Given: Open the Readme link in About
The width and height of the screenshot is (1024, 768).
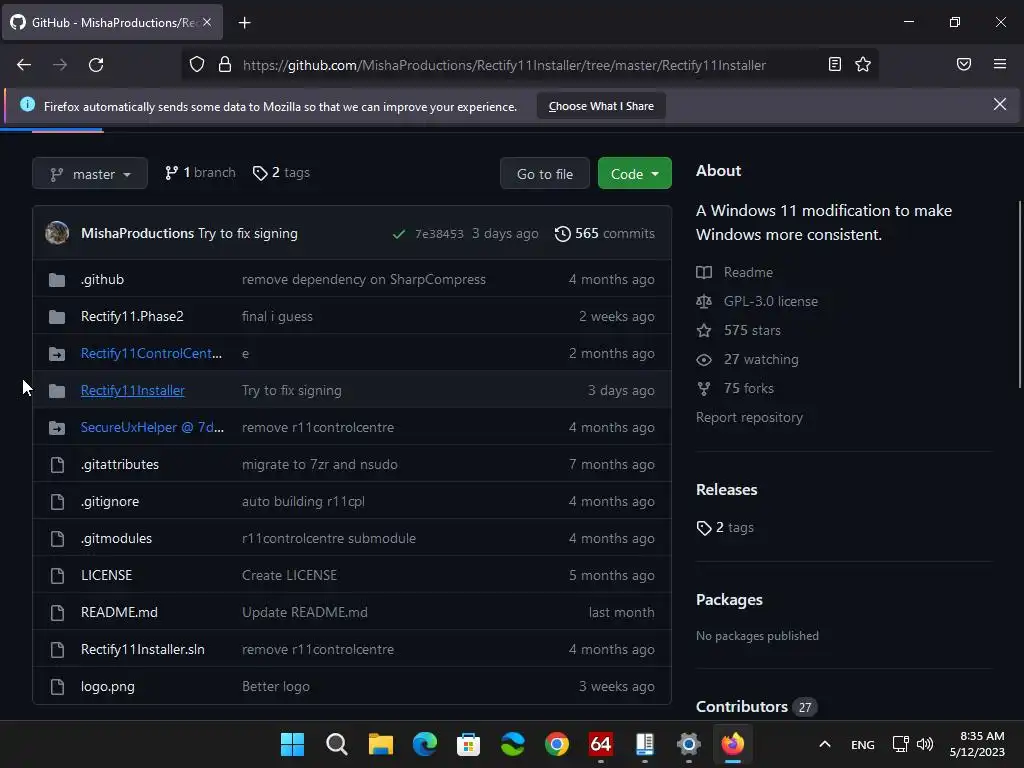Looking at the screenshot, I should tap(748, 272).
